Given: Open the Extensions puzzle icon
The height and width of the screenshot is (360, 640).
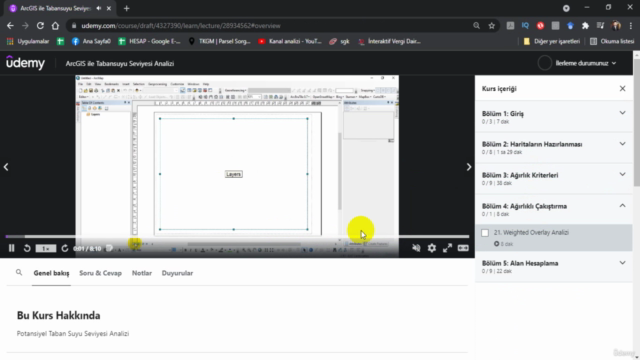Looking at the screenshot, I should coord(585,26).
